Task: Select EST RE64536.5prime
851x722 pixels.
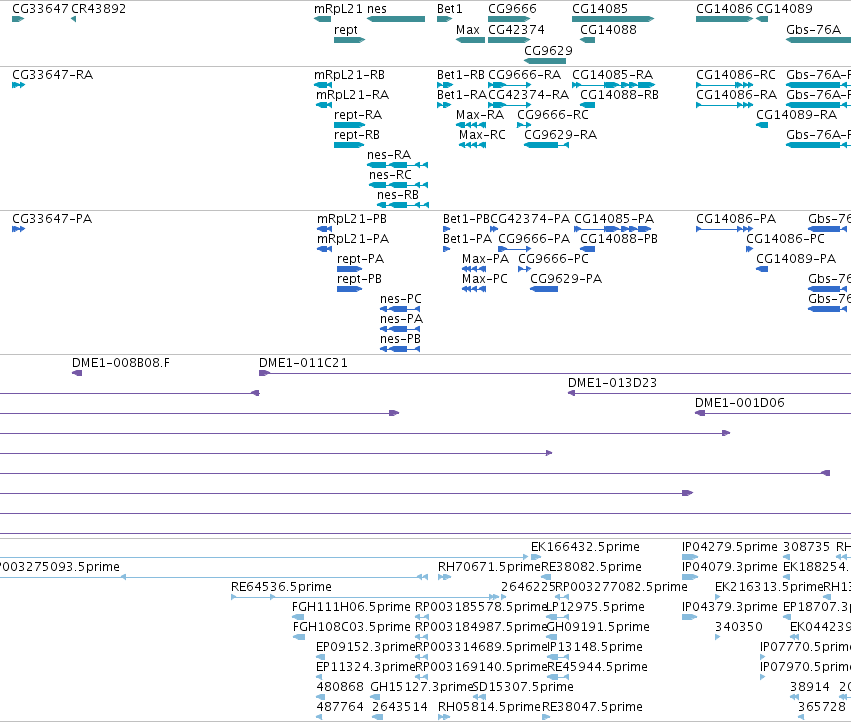Action: click(281, 587)
